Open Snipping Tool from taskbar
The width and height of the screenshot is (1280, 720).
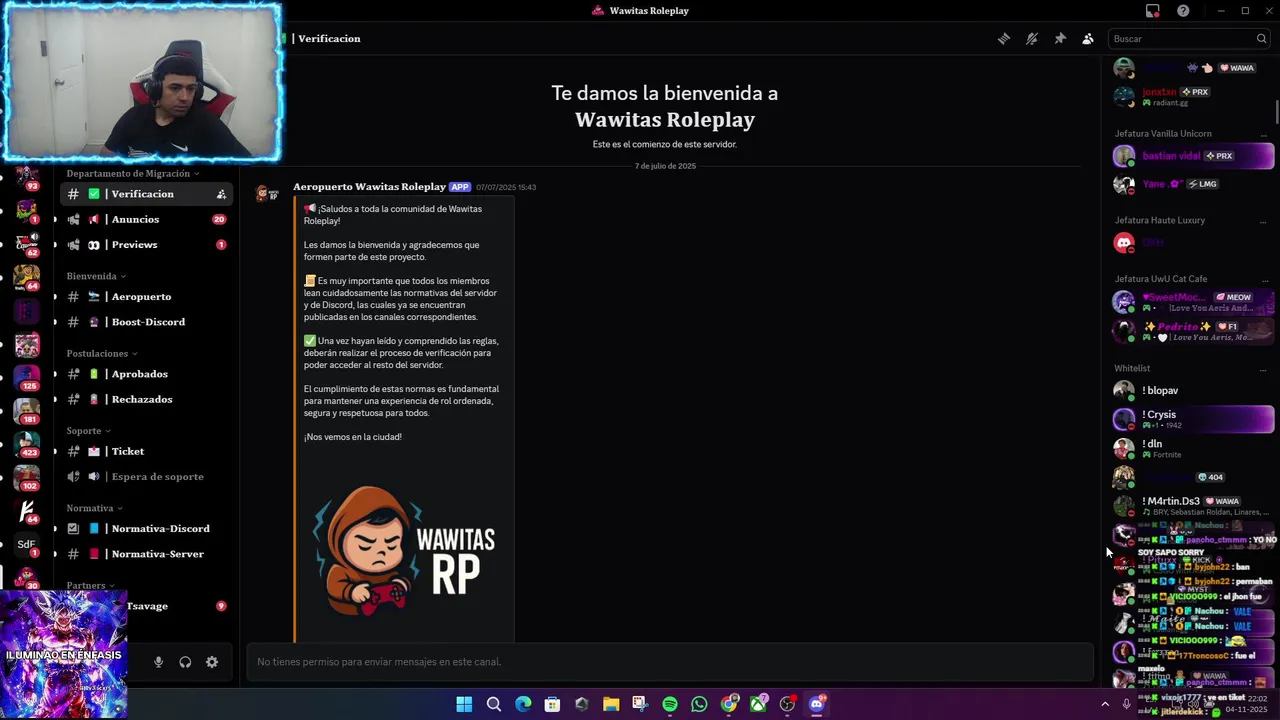[640, 705]
